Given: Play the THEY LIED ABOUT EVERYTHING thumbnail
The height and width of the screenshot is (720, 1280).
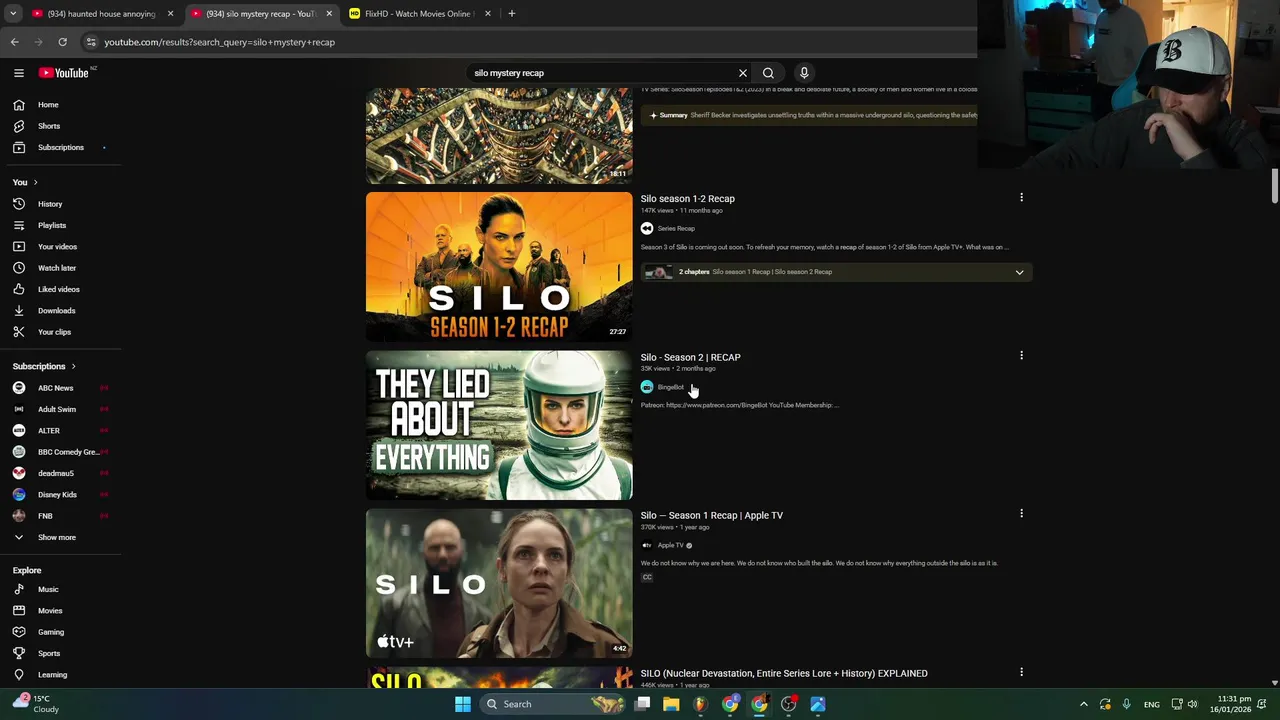Looking at the screenshot, I should (499, 425).
